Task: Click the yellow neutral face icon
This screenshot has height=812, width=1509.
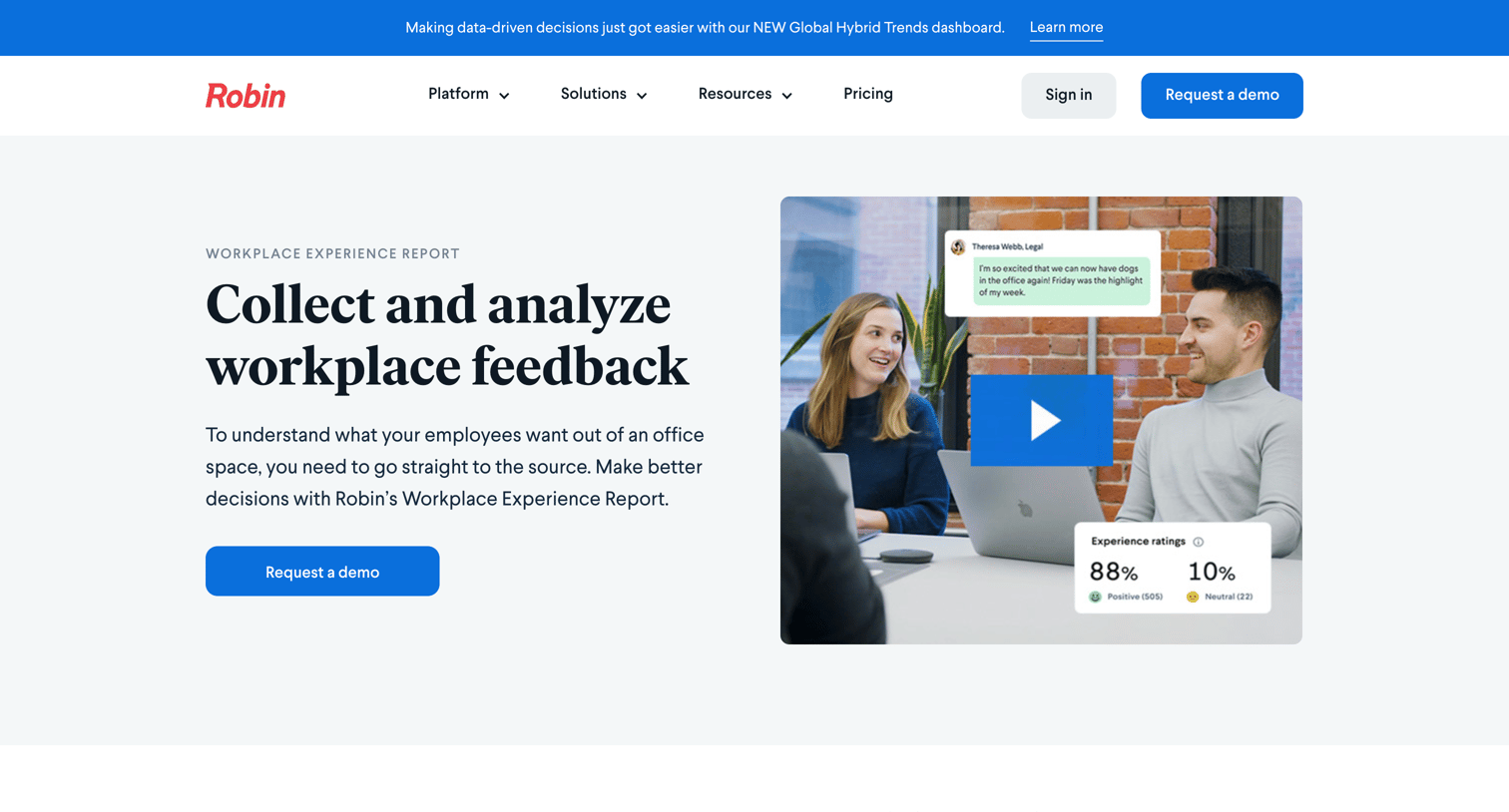Action: (x=1192, y=597)
